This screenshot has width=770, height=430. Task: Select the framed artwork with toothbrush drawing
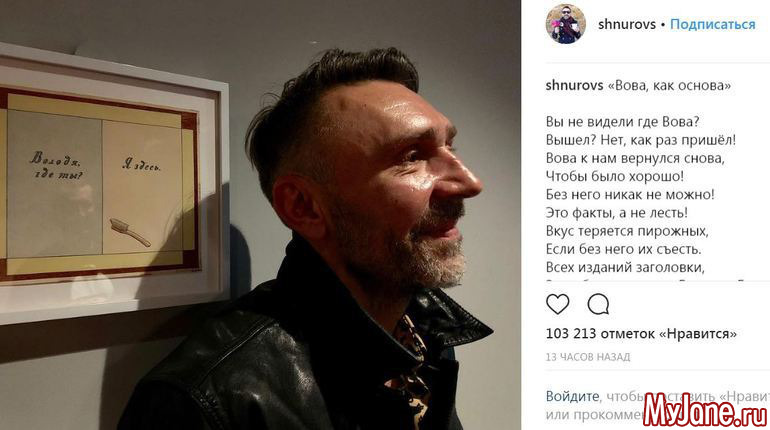coord(113,184)
